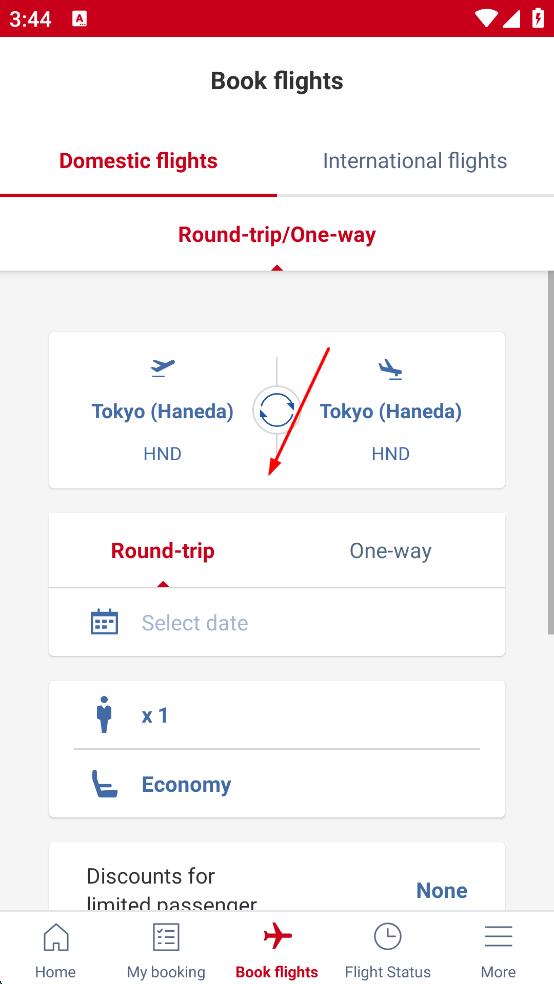
Task: Open My booking in bottom bar
Action: tap(166, 949)
